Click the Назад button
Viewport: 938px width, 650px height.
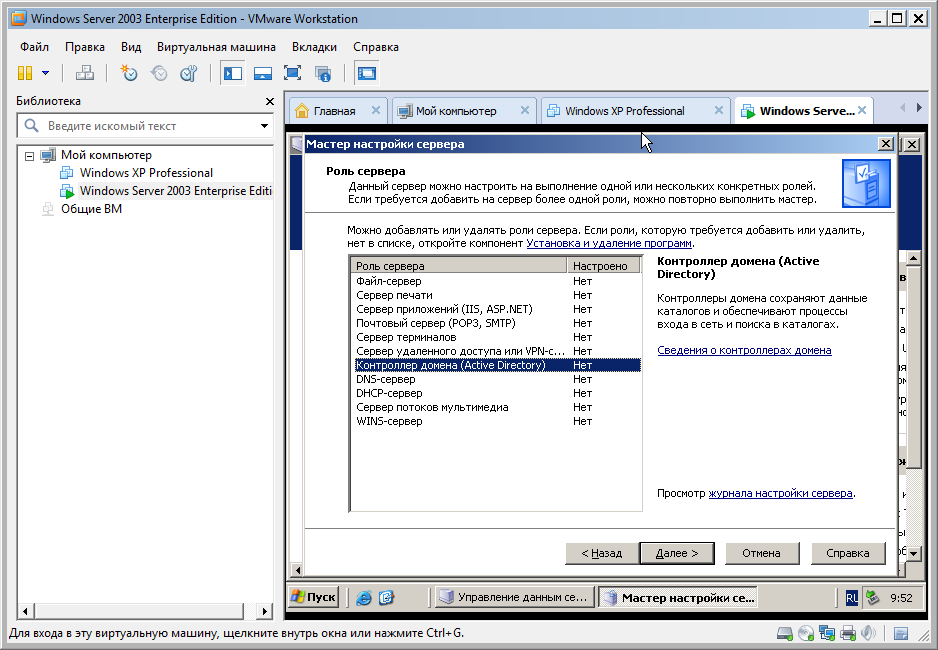pyautogui.click(x=602, y=553)
